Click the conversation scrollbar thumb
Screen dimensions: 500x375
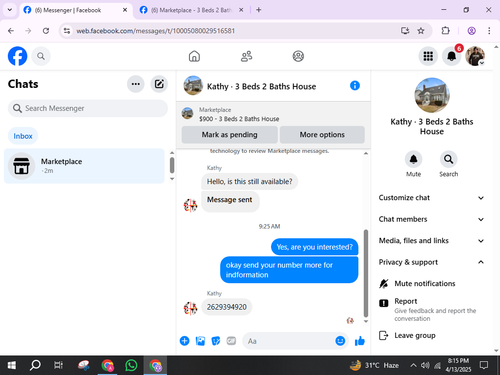click(x=366, y=273)
